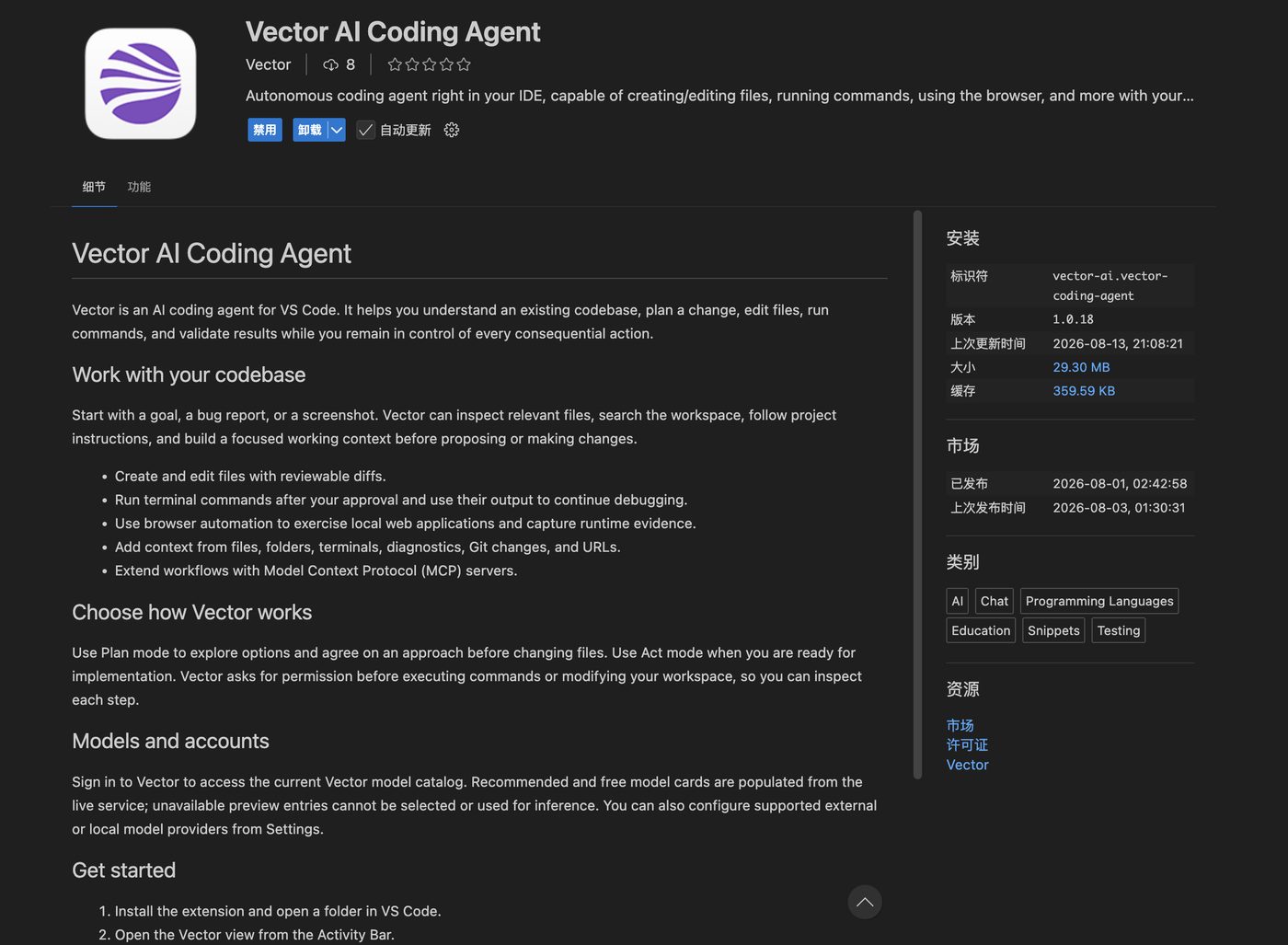Select the Education category tag
Image resolution: width=1288 pixels, height=945 pixels.
tap(981, 630)
